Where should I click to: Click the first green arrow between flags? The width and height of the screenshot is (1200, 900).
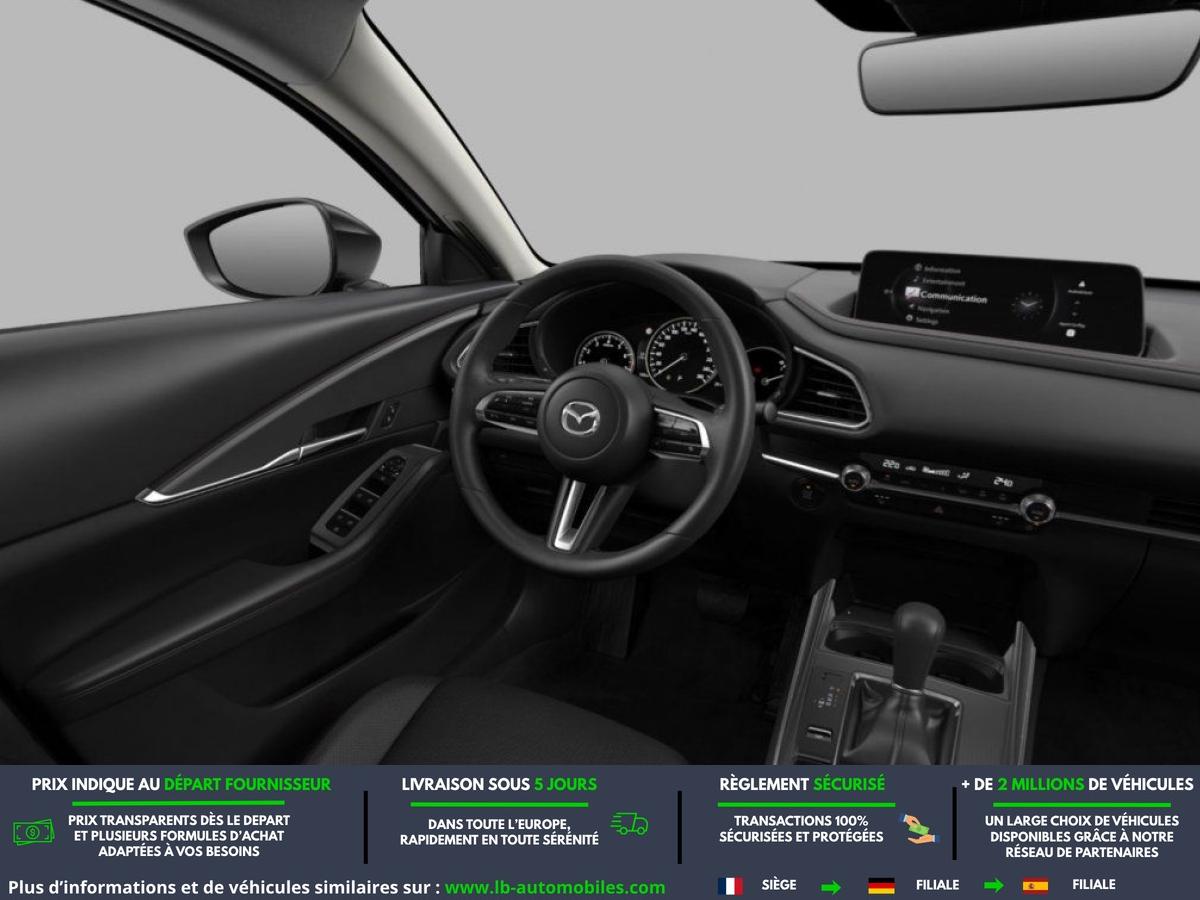831,887
